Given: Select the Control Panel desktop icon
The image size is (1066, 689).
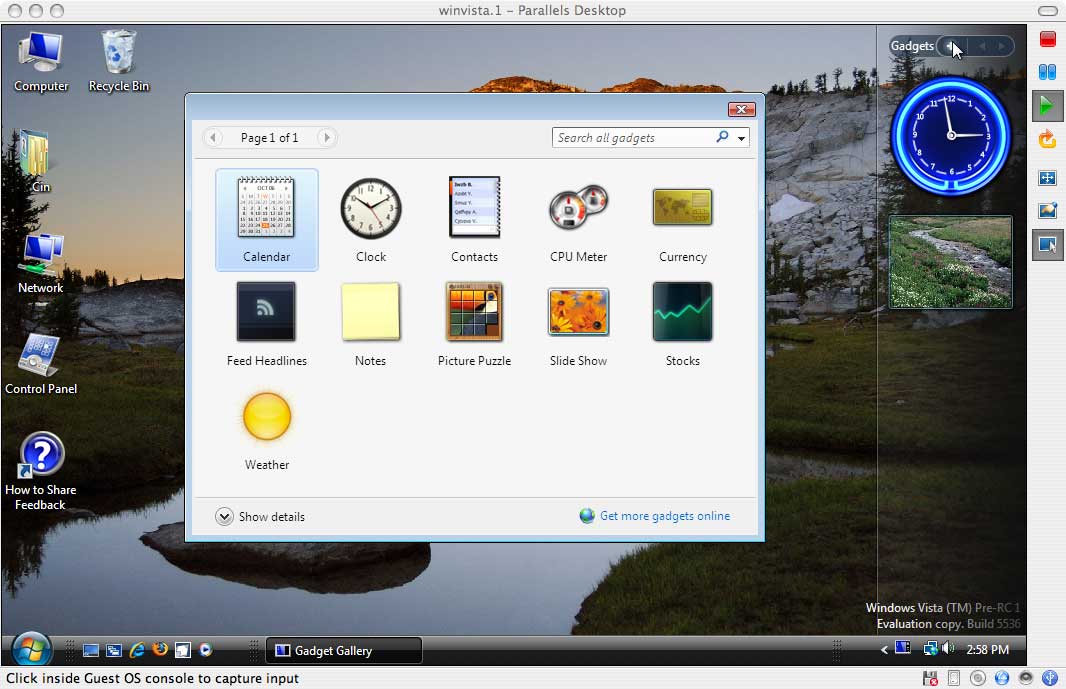Looking at the screenshot, I should click(x=41, y=365).
